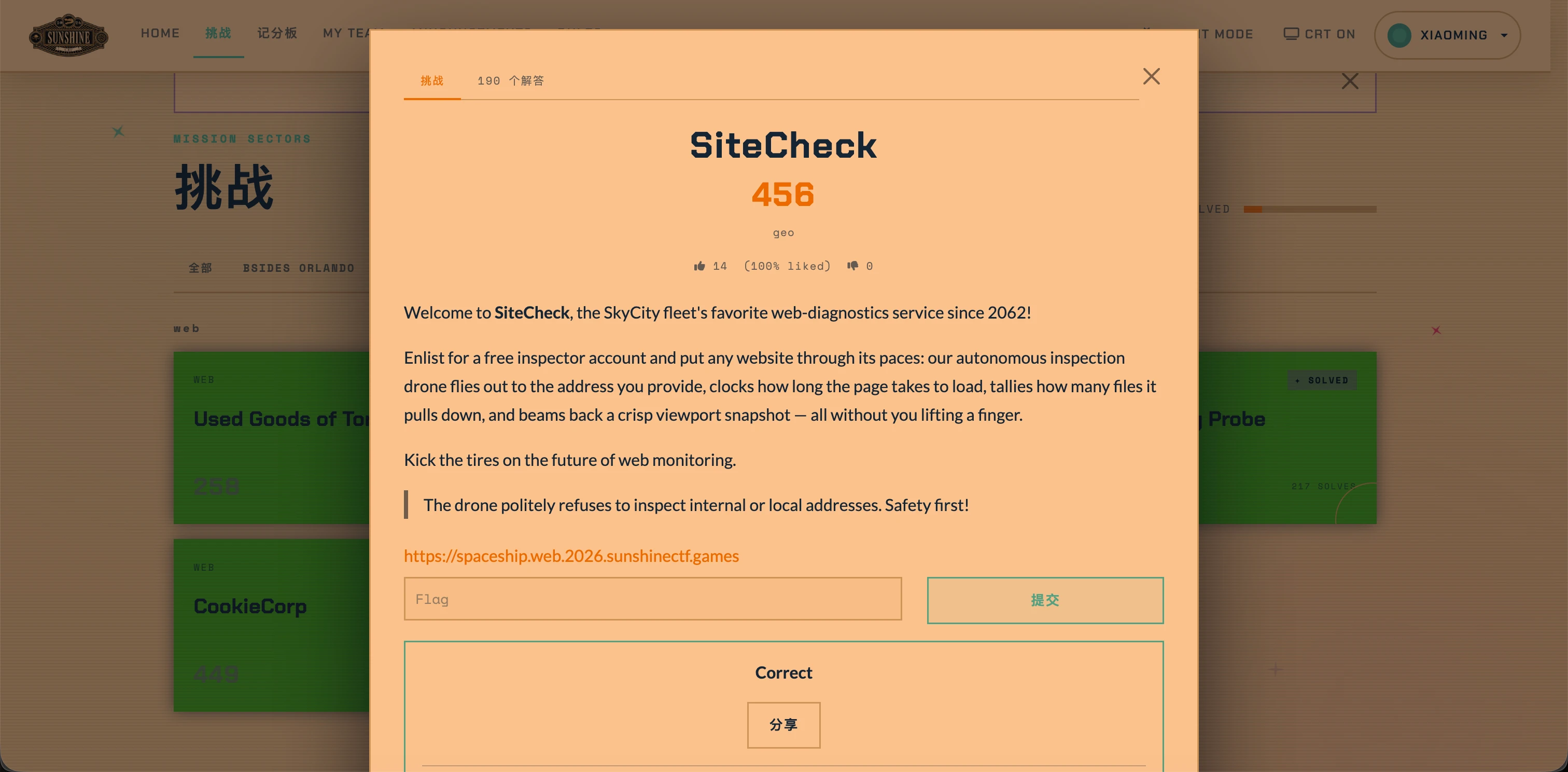This screenshot has width=1568, height=772.
Task: Open the 190 个解答 tab
Action: (x=511, y=81)
